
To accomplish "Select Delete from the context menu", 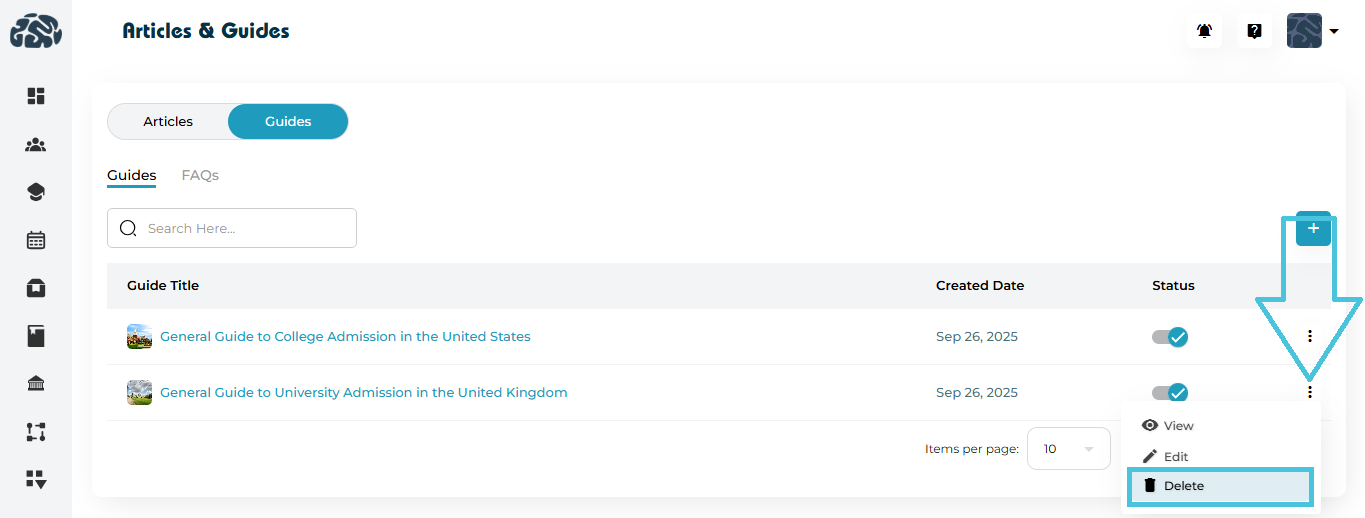I will (x=1219, y=486).
